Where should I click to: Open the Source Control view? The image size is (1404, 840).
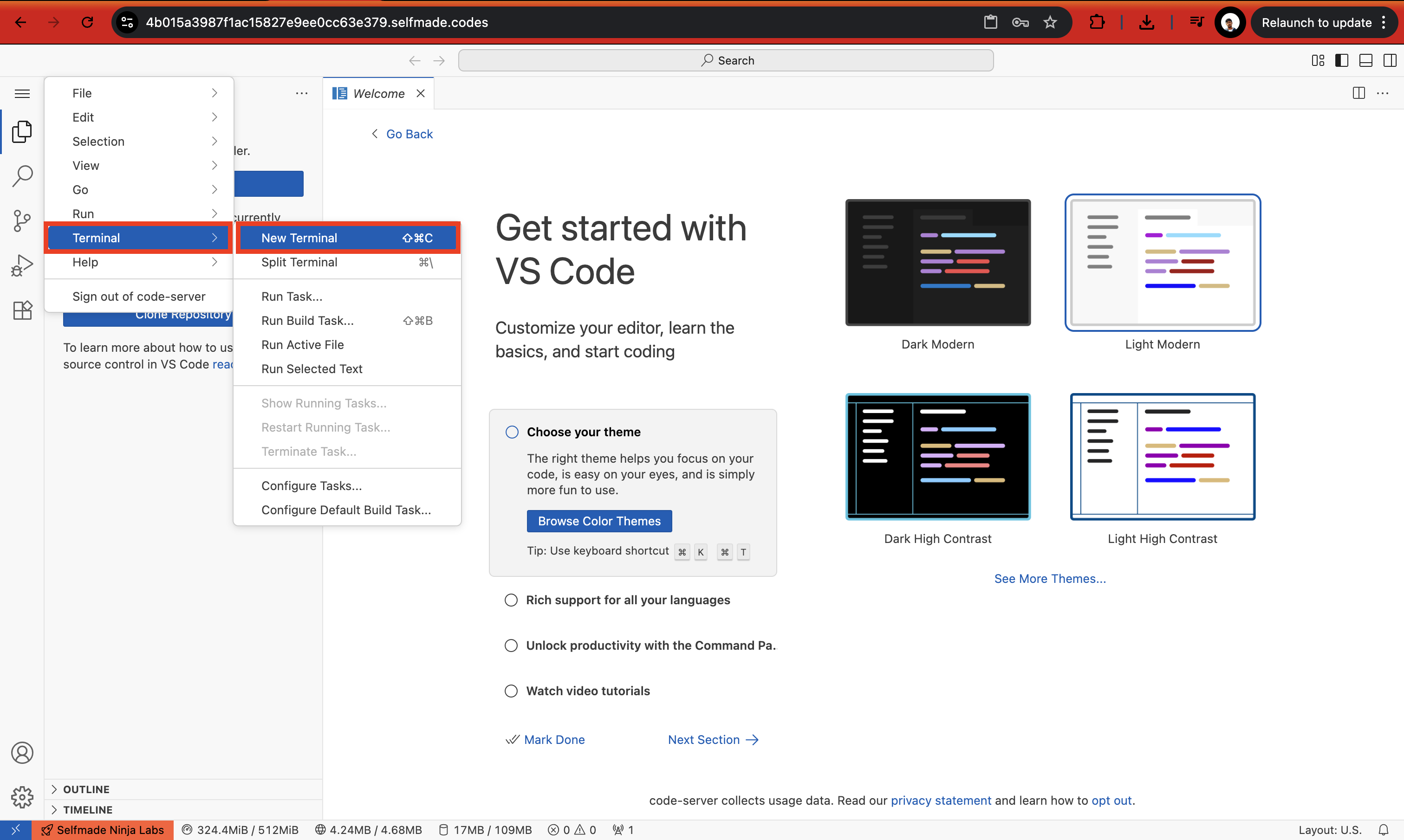coord(22,221)
